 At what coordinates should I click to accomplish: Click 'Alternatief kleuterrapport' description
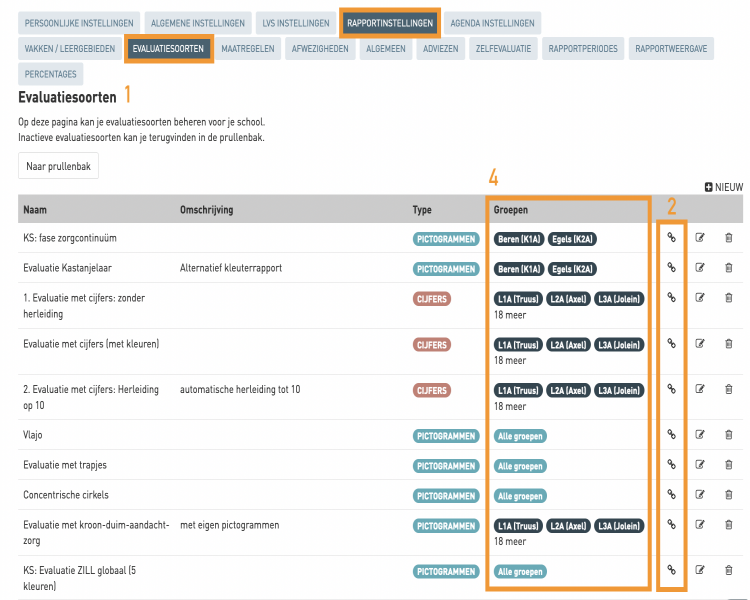coord(231,268)
